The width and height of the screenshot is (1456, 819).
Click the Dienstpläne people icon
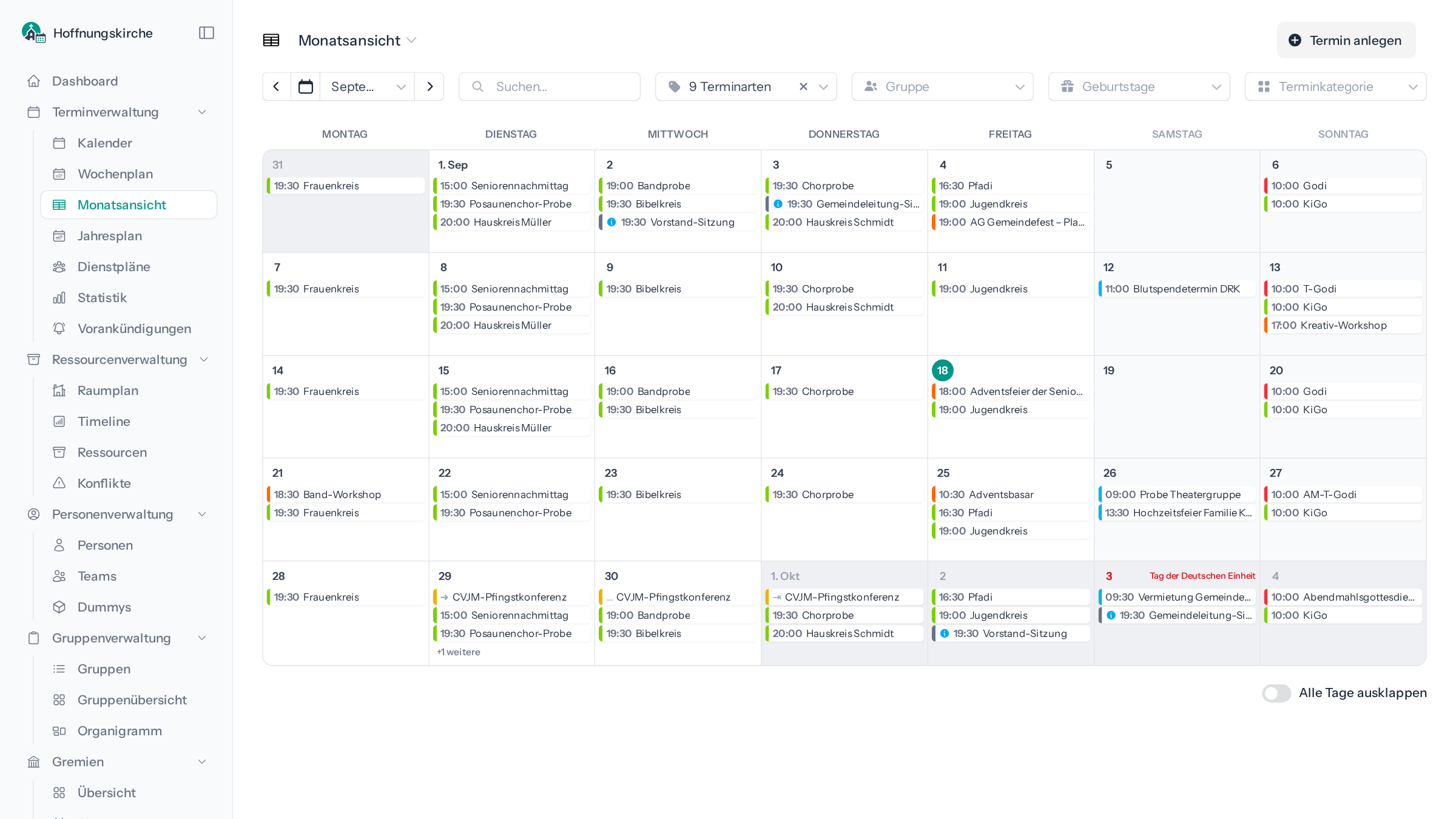[x=59, y=267]
